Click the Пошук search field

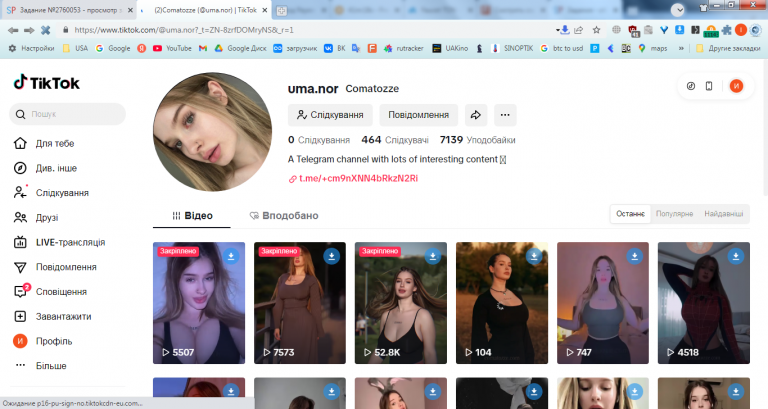pyautogui.click(x=68, y=114)
